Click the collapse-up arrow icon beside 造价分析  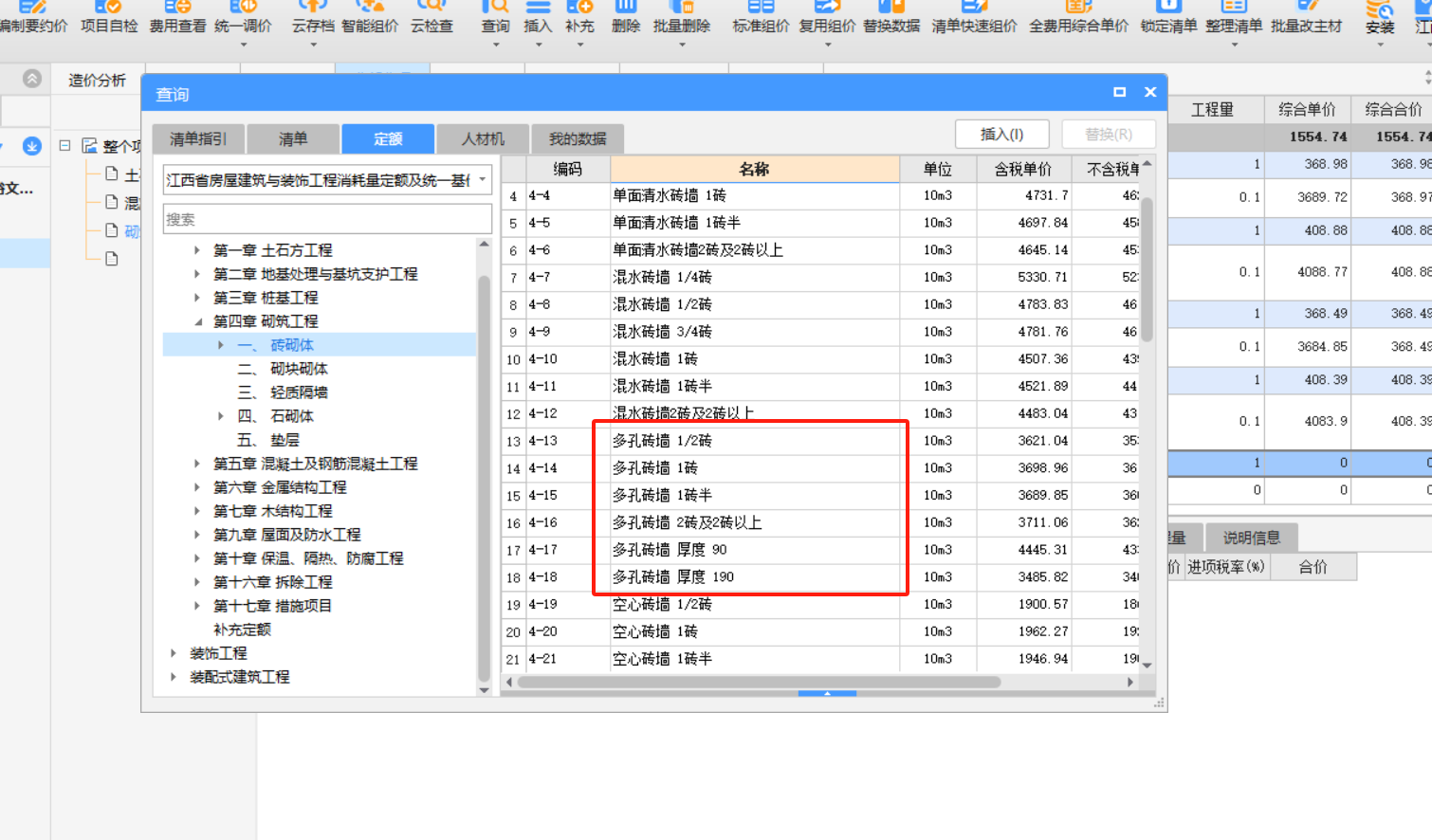(x=32, y=79)
